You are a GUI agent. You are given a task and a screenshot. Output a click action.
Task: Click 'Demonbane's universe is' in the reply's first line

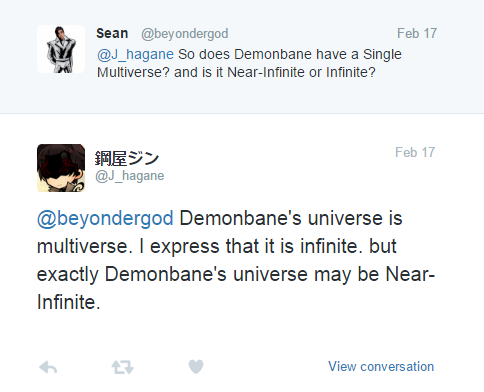tap(291, 219)
